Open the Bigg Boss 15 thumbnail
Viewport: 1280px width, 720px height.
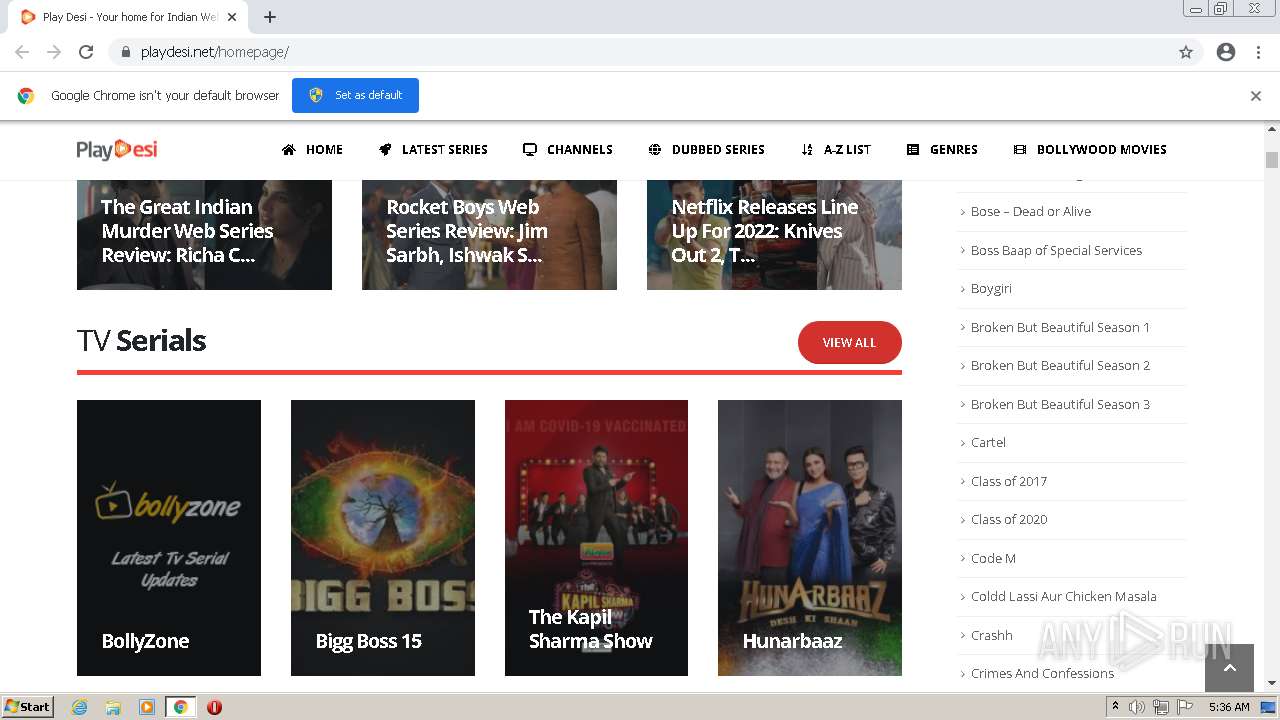(383, 538)
